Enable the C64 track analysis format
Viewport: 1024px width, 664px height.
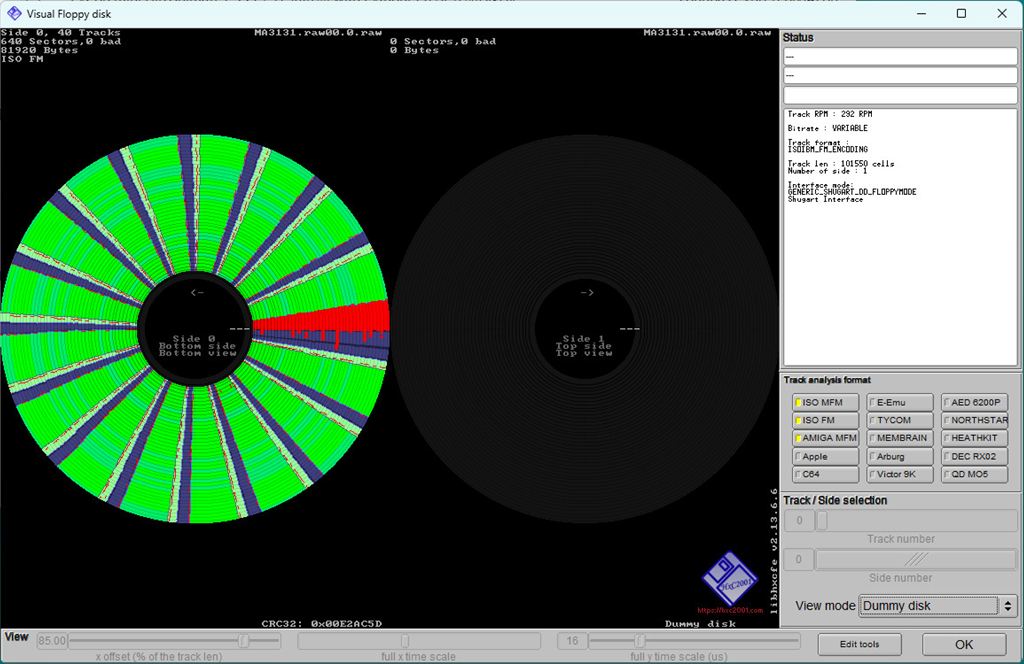825,474
